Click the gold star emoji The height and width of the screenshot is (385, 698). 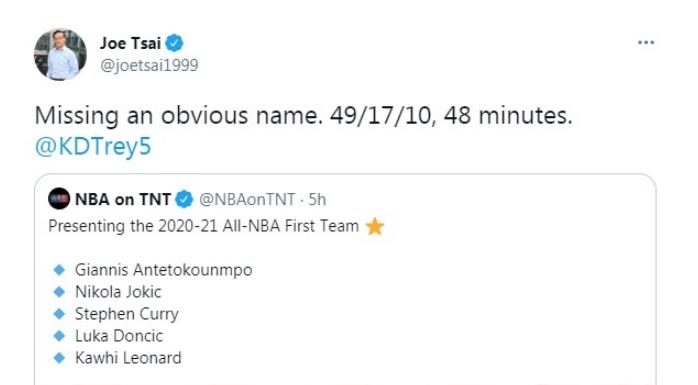(x=374, y=227)
